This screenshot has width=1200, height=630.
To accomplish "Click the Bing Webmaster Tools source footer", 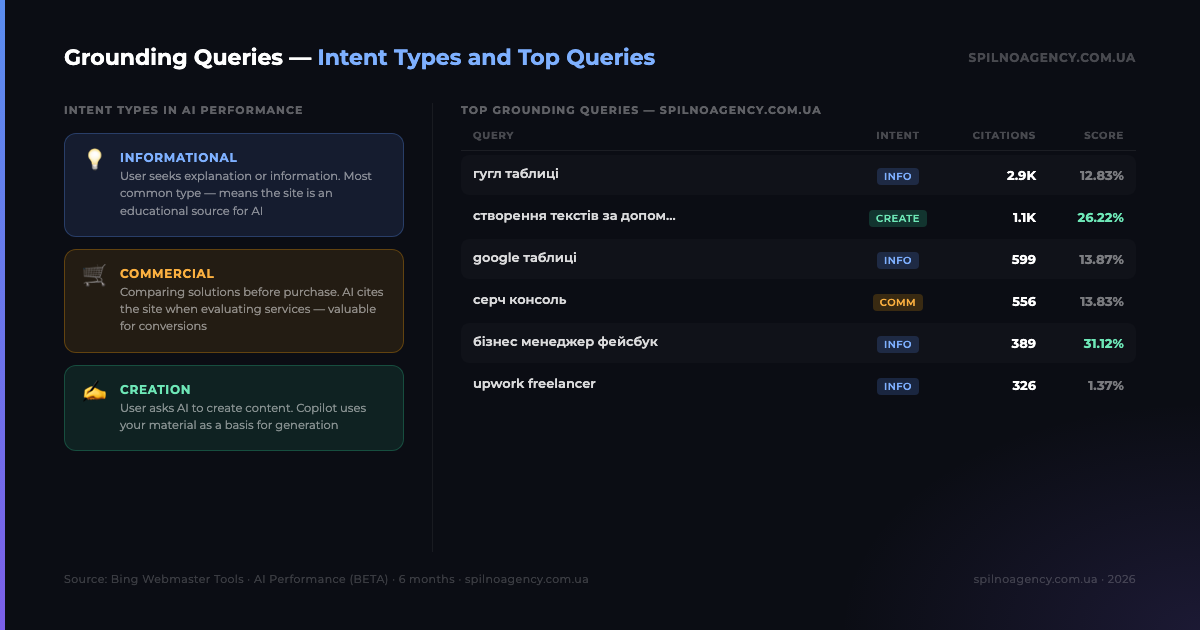I will [x=326, y=579].
